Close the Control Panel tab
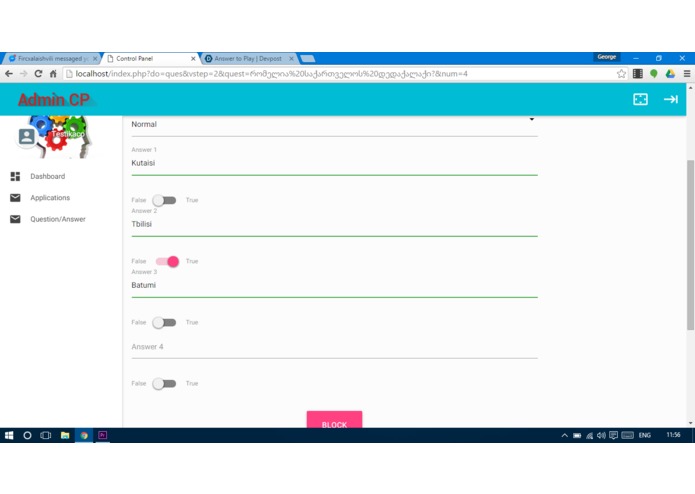Screen dimensions: 695x494 (193, 58)
